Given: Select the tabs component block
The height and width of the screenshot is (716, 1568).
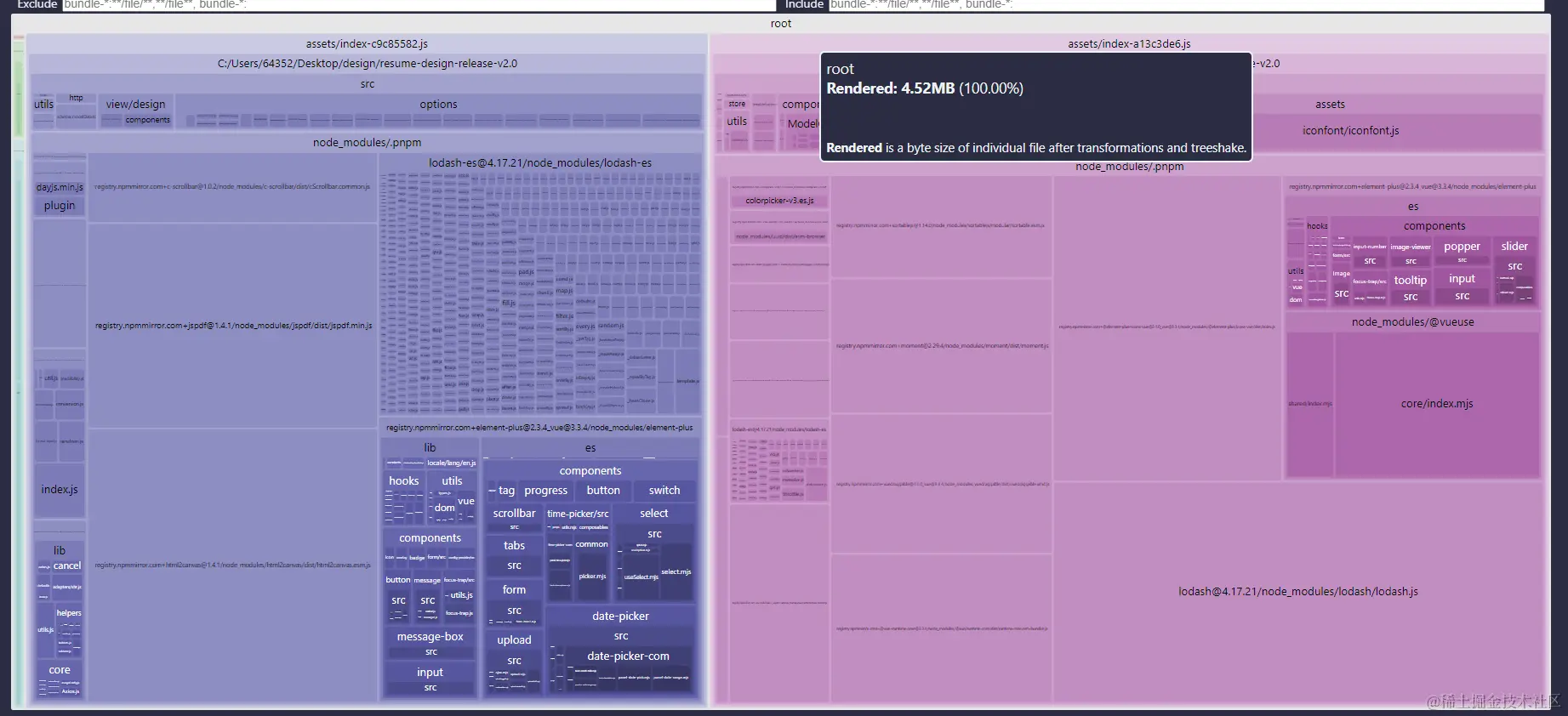Looking at the screenshot, I should (x=515, y=546).
